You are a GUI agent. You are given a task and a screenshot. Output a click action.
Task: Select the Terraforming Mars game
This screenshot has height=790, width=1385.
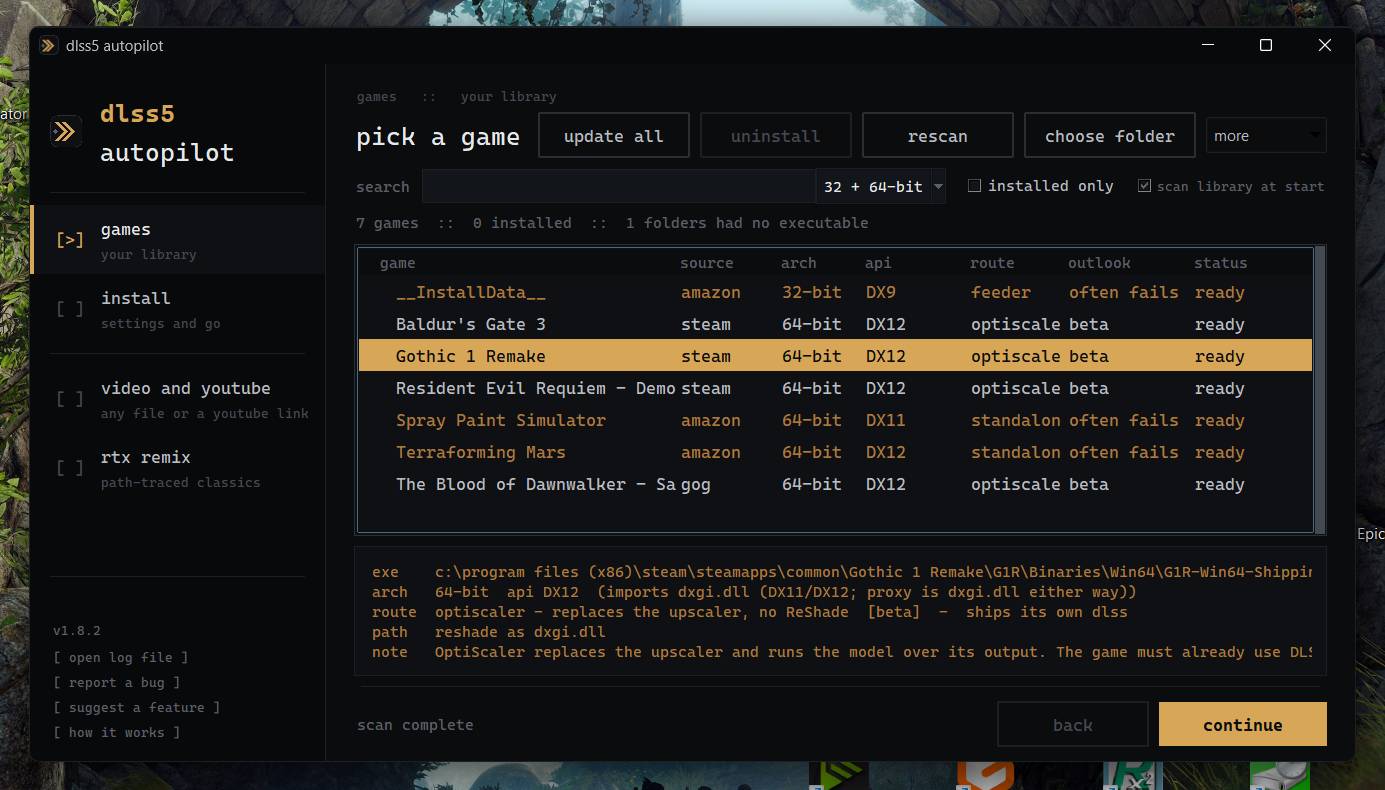tap(835, 452)
